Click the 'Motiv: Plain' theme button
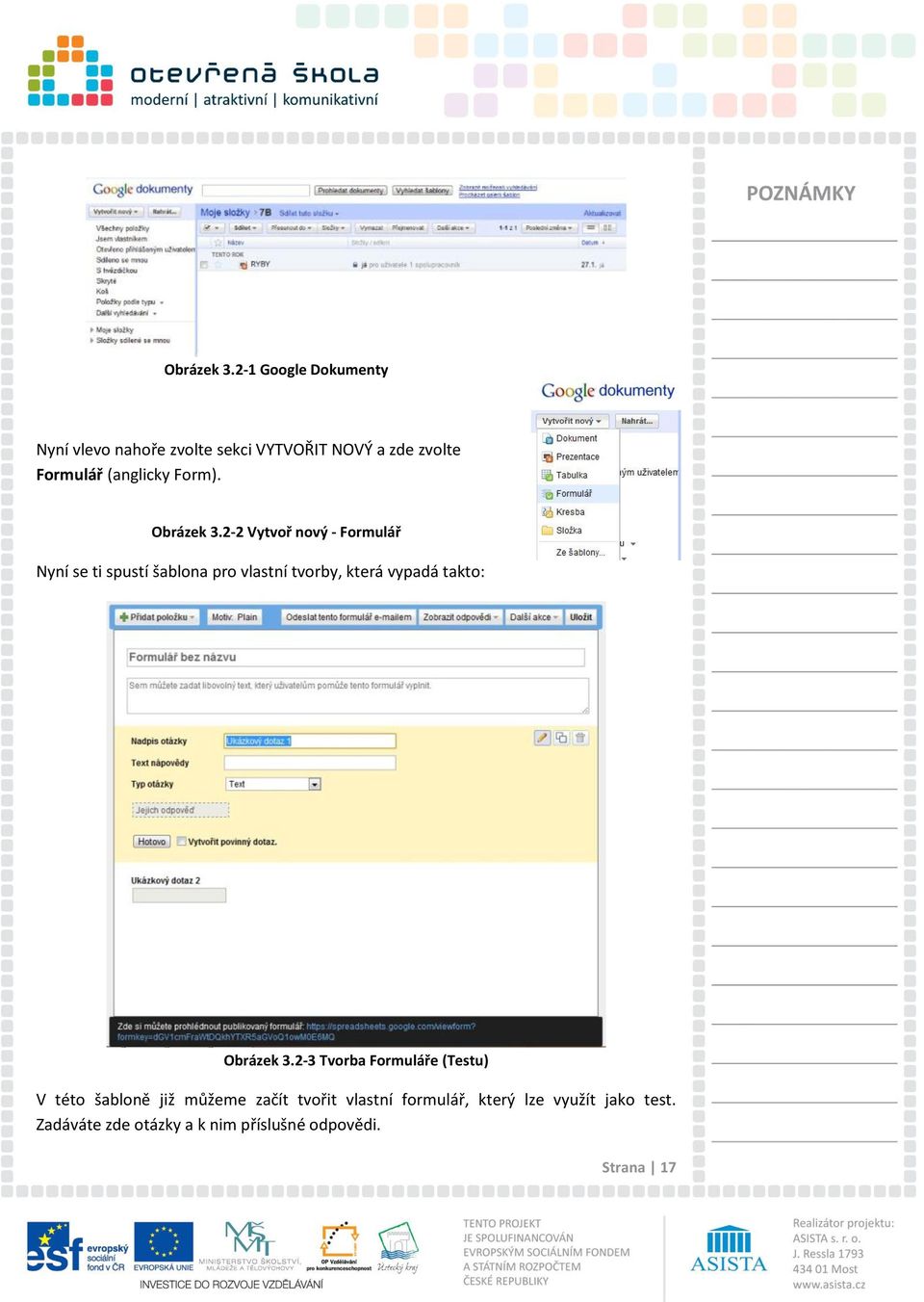The height and width of the screenshot is (1302, 924). (x=234, y=617)
